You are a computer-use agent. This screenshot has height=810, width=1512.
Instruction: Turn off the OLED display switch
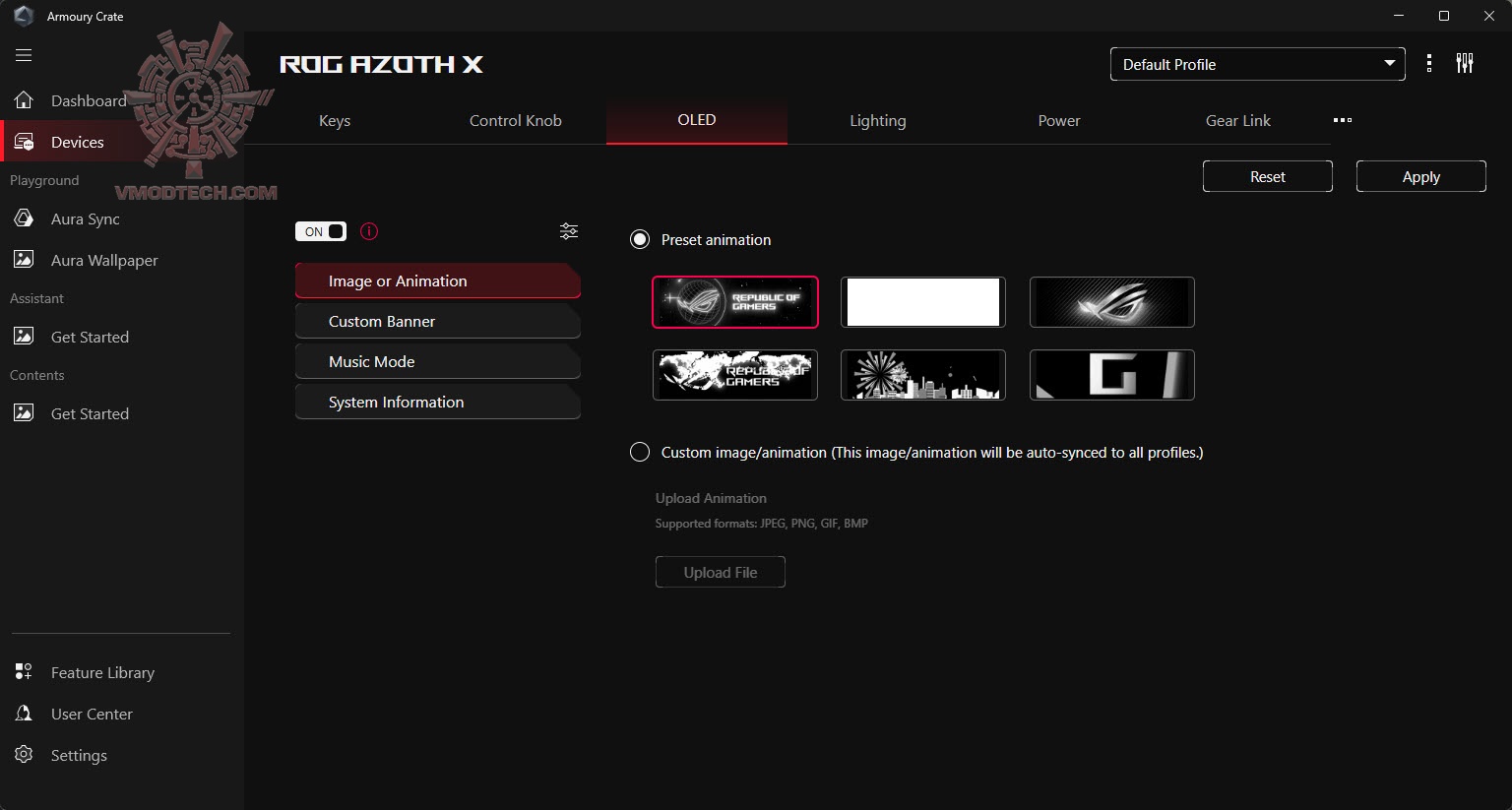(321, 231)
